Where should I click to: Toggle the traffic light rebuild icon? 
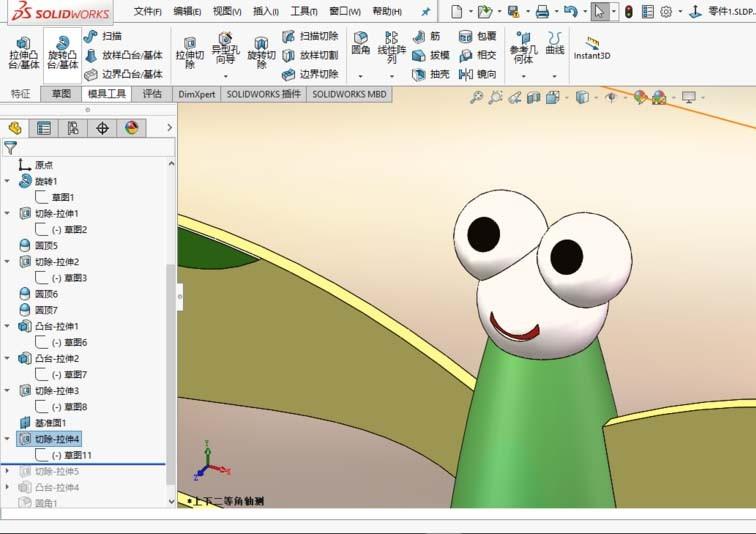pos(628,12)
